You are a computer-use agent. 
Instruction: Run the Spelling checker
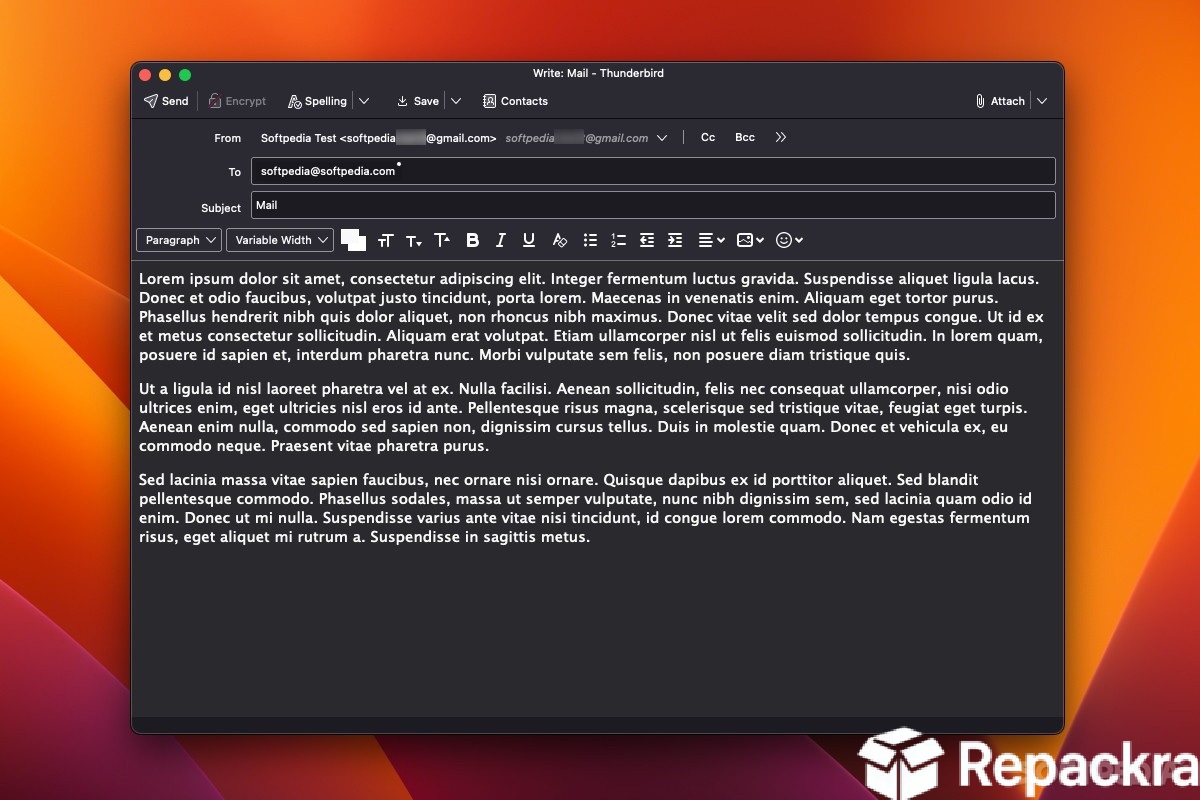coord(317,101)
